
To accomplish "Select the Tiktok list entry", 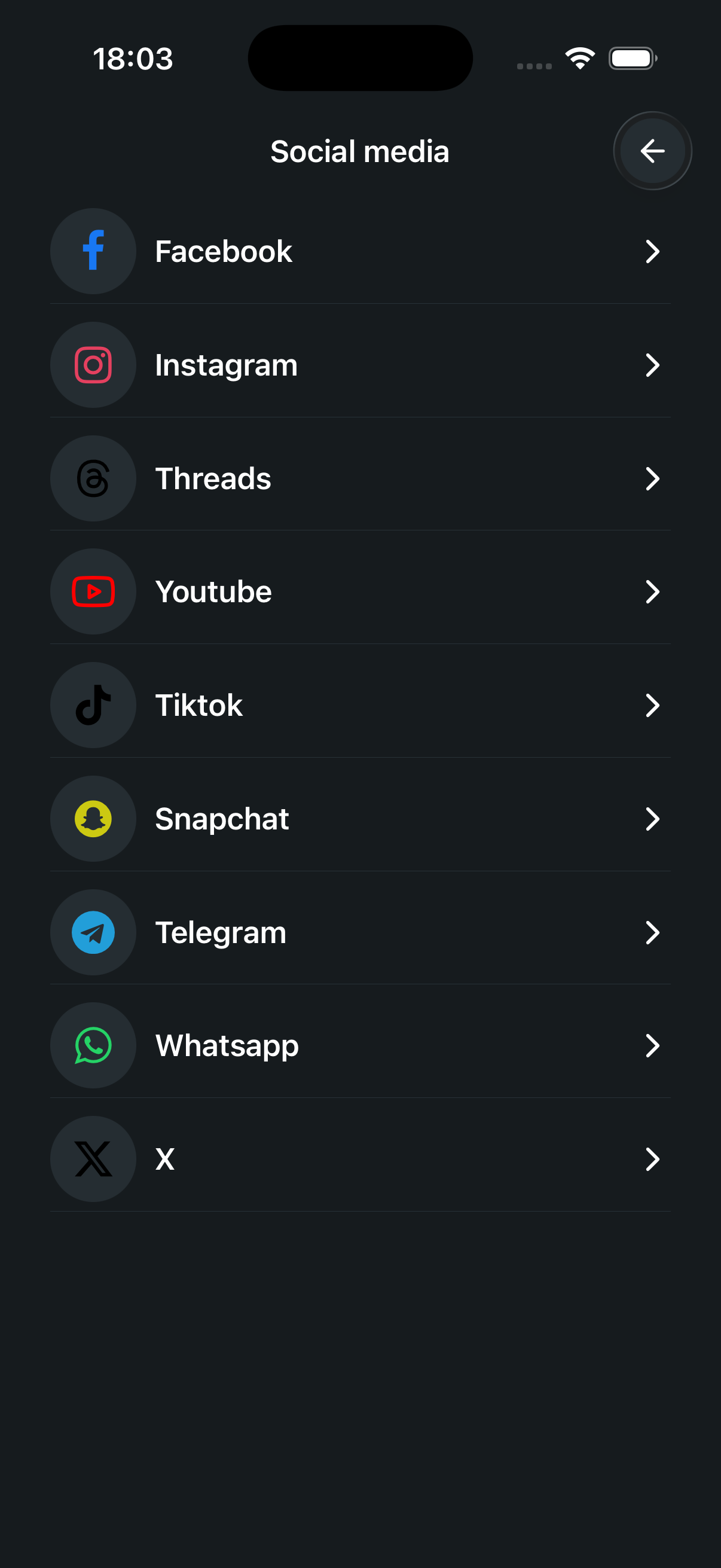I will click(199, 705).
